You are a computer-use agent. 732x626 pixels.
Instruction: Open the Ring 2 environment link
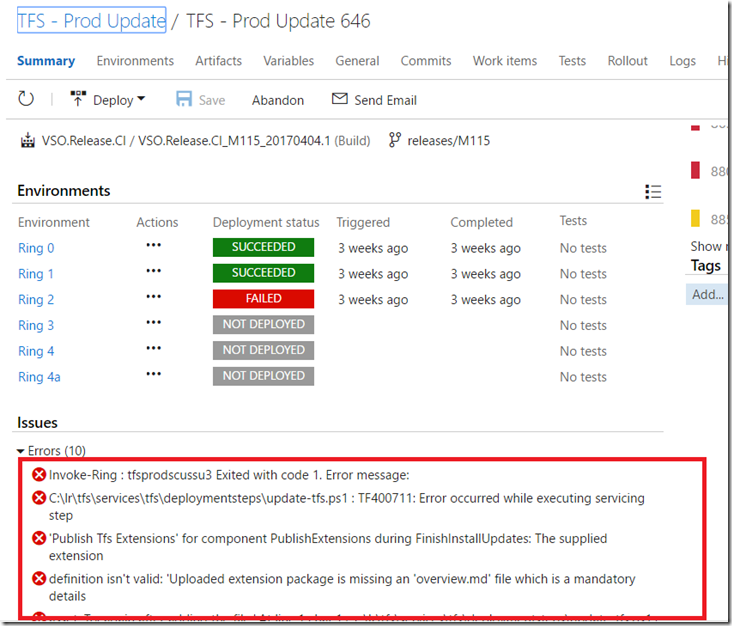tap(36, 299)
